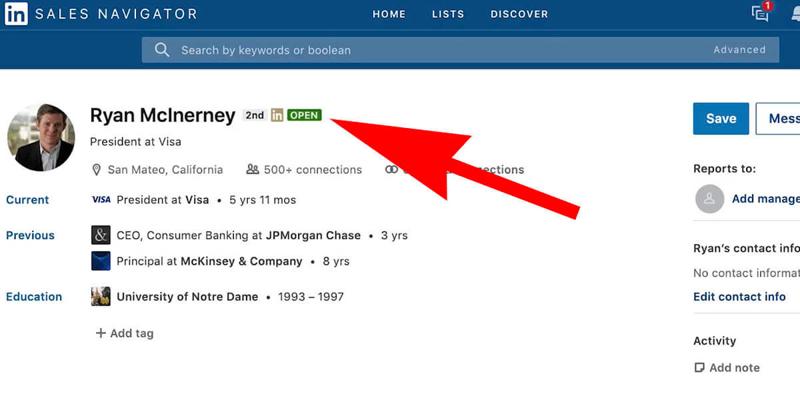Viewport: 800px width, 400px height.
Task: Click Edit contact info link
Action: point(739,297)
